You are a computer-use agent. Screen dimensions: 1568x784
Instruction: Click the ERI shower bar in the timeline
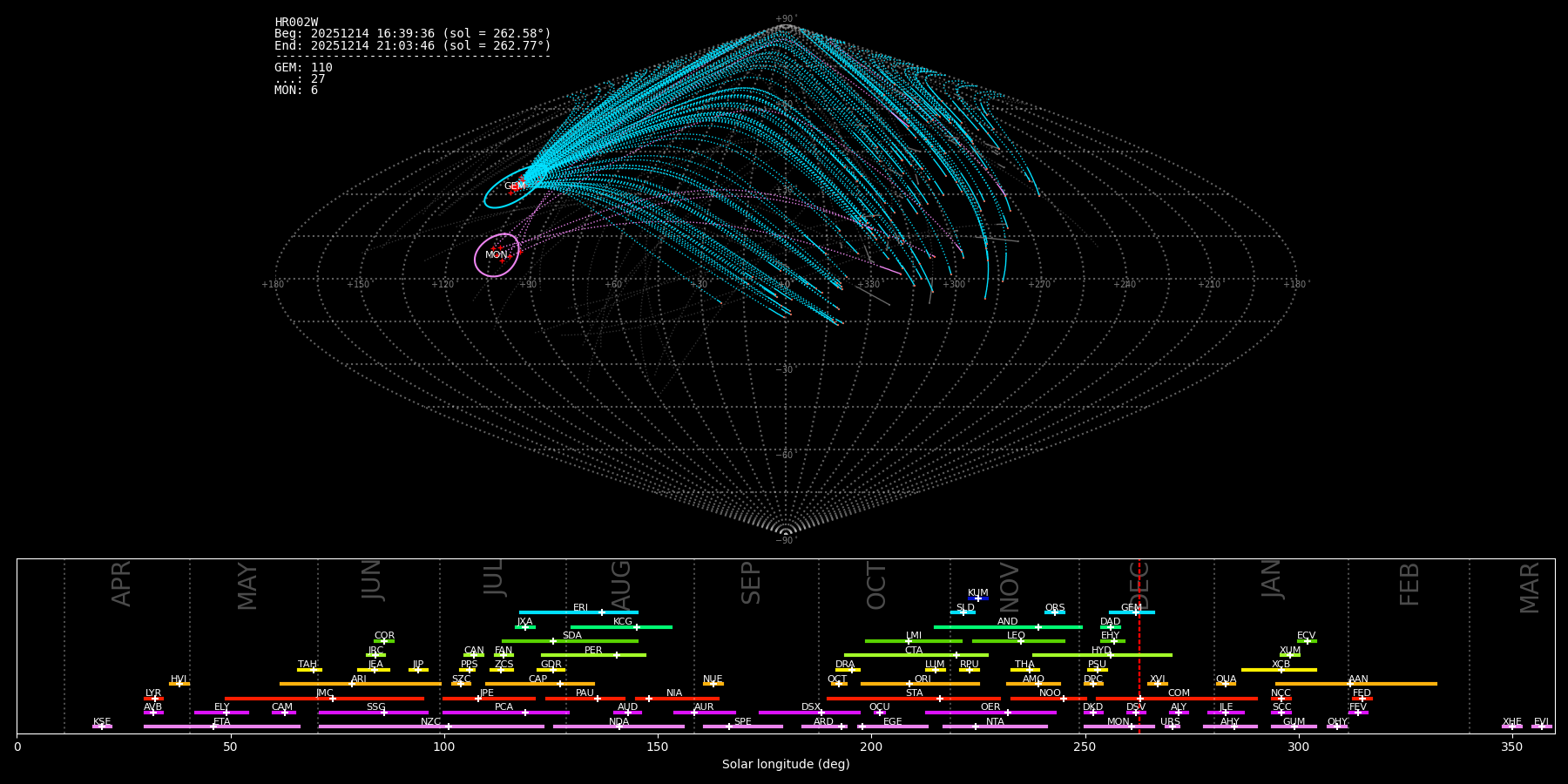pyautogui.click(x=578, y=612)
